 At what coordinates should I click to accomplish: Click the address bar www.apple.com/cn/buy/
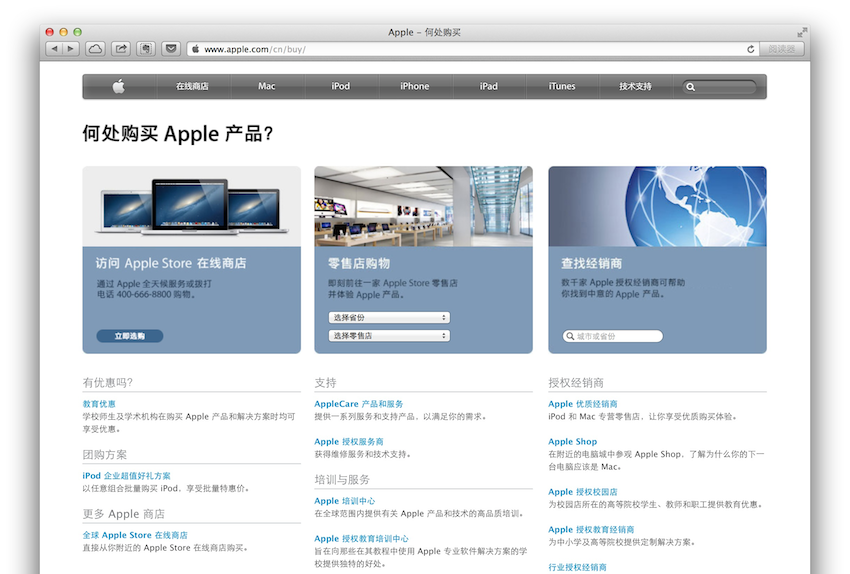click(472, 49)
